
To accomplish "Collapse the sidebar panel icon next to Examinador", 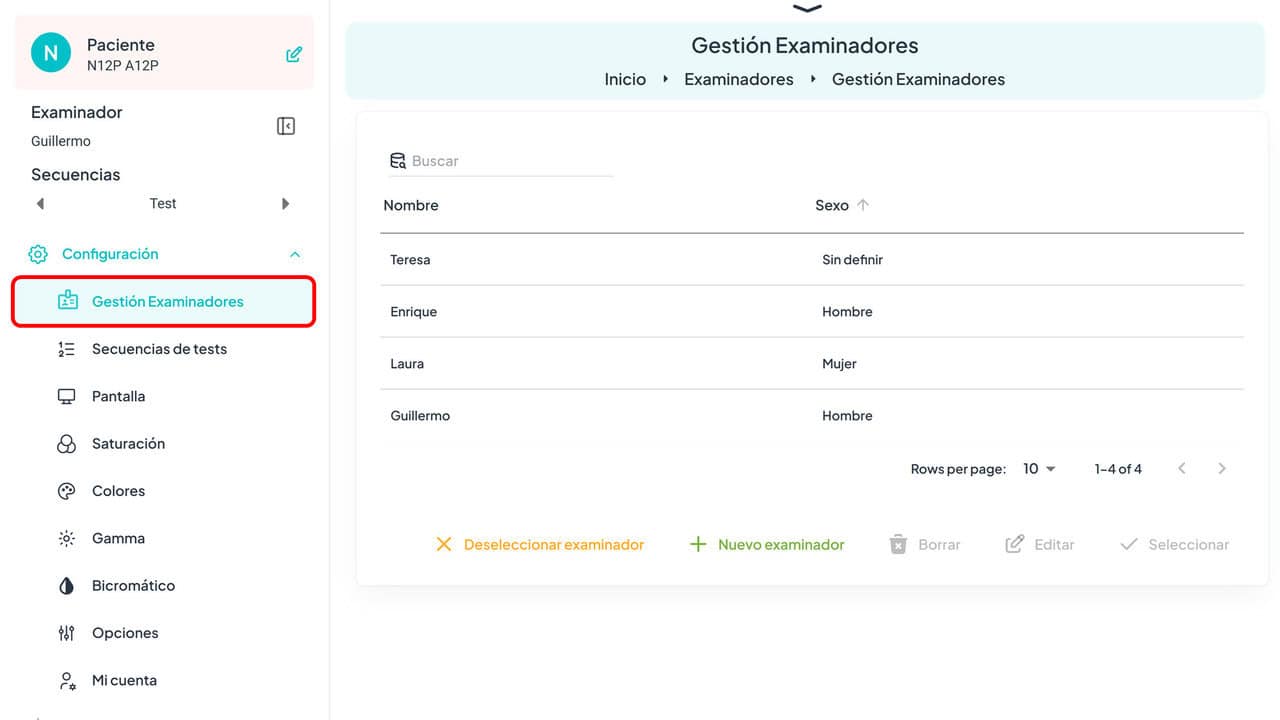I will click(x=286, y=126).
